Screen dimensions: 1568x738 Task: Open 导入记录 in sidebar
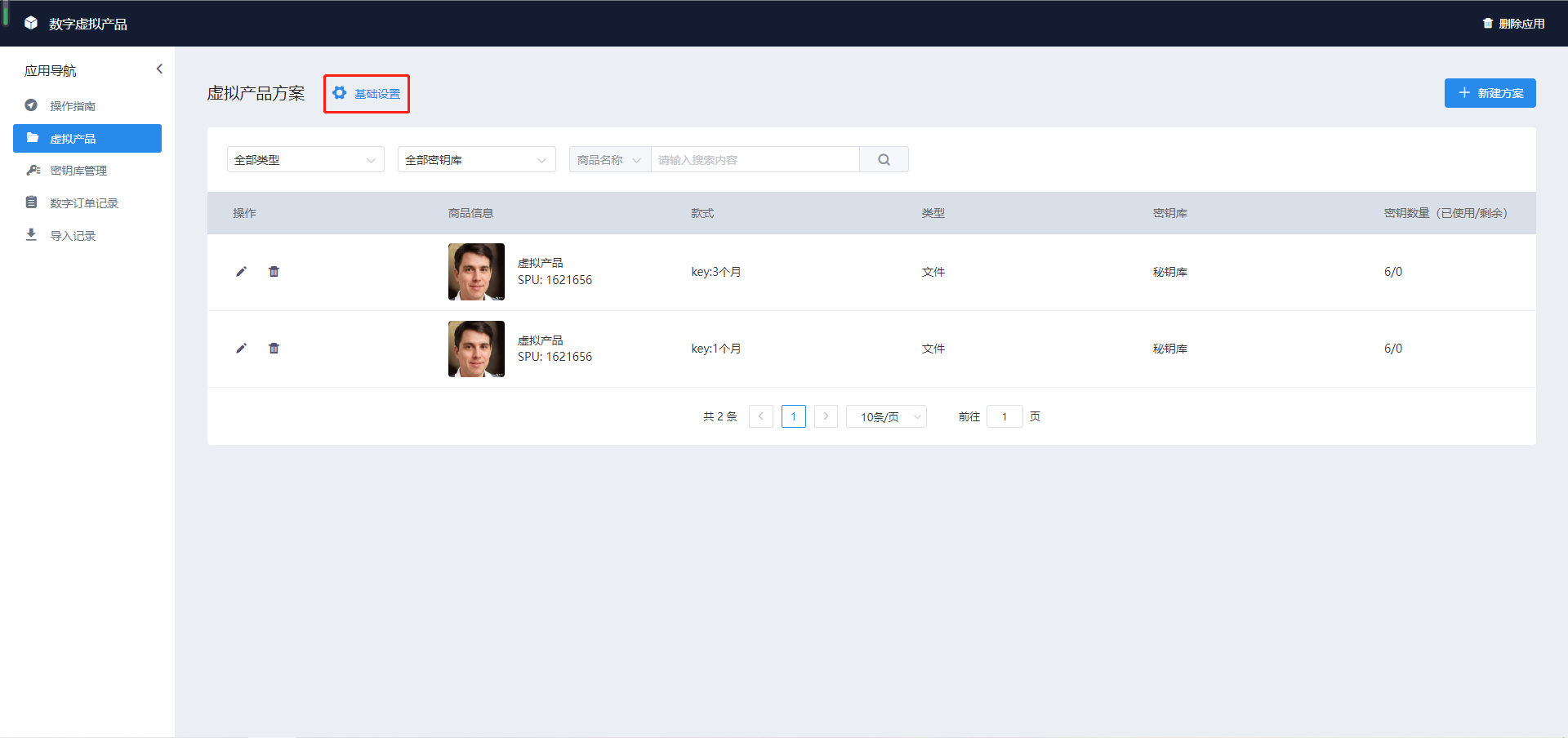[x=87, y=236]
